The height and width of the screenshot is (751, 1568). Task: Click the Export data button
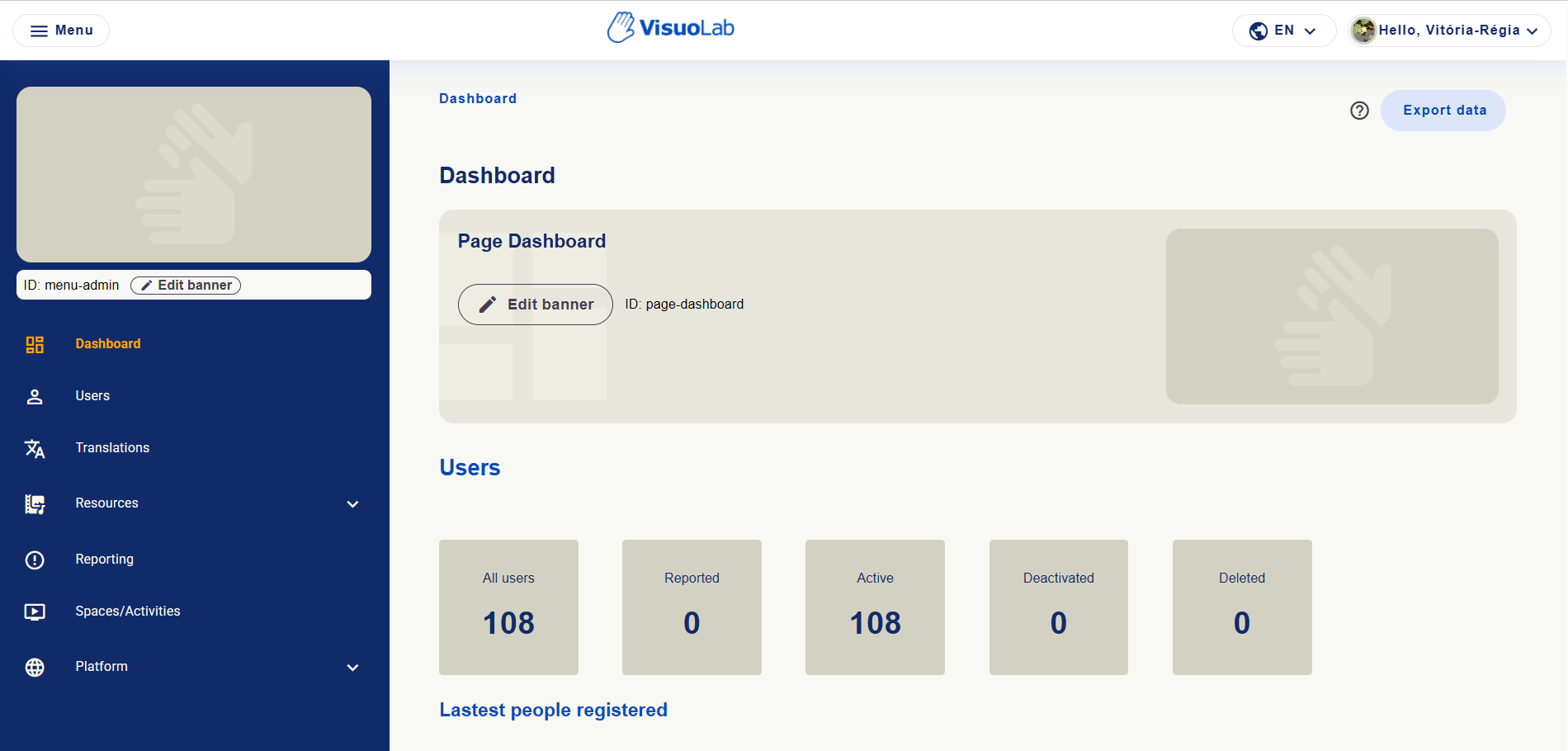tap(1443, 111)
